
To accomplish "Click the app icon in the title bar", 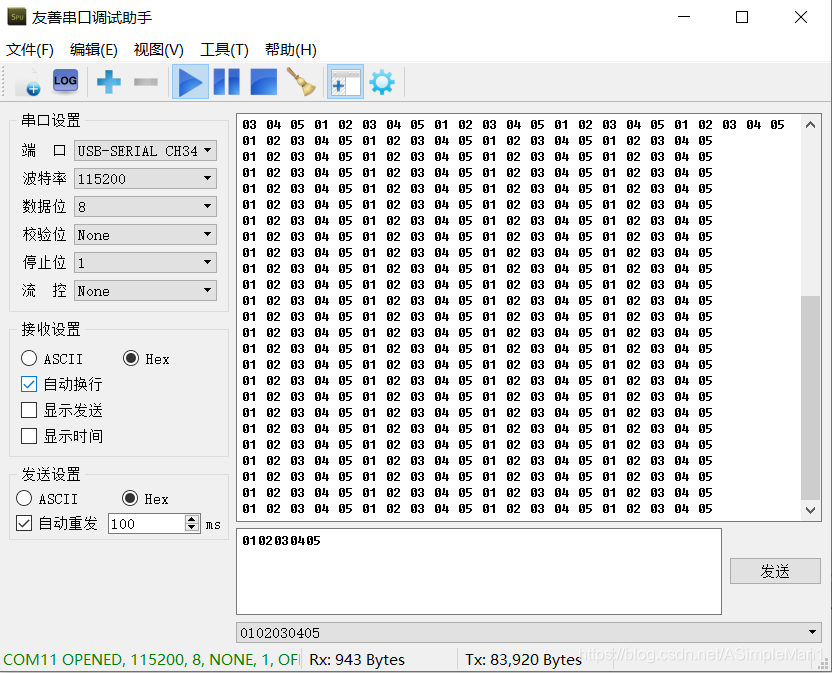I will [x=17, y=17].
